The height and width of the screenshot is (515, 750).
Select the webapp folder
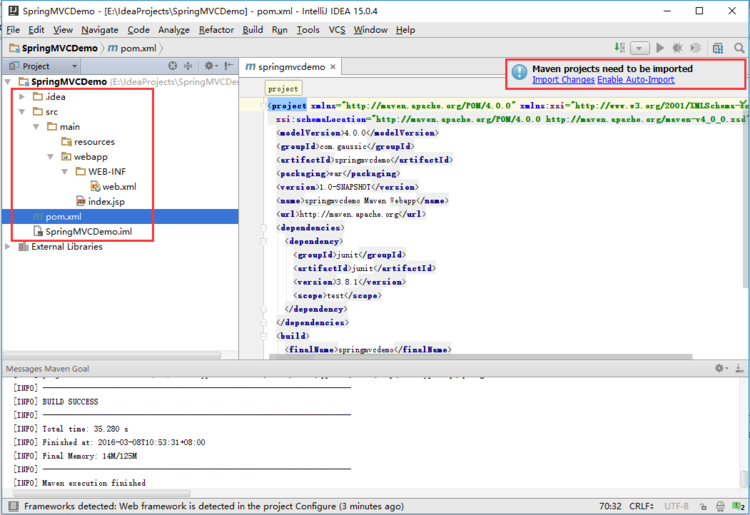pyautogui.click(x=84, y=157)
